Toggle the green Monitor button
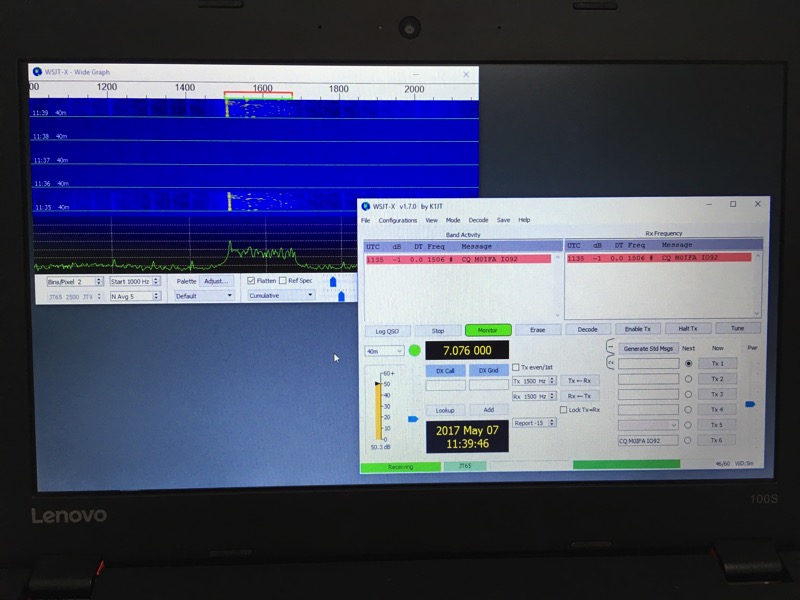 coord(488,330)
